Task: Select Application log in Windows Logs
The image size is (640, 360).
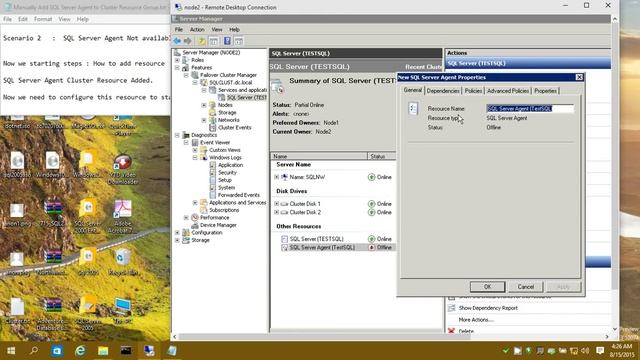Action: (x=230, y=165)
